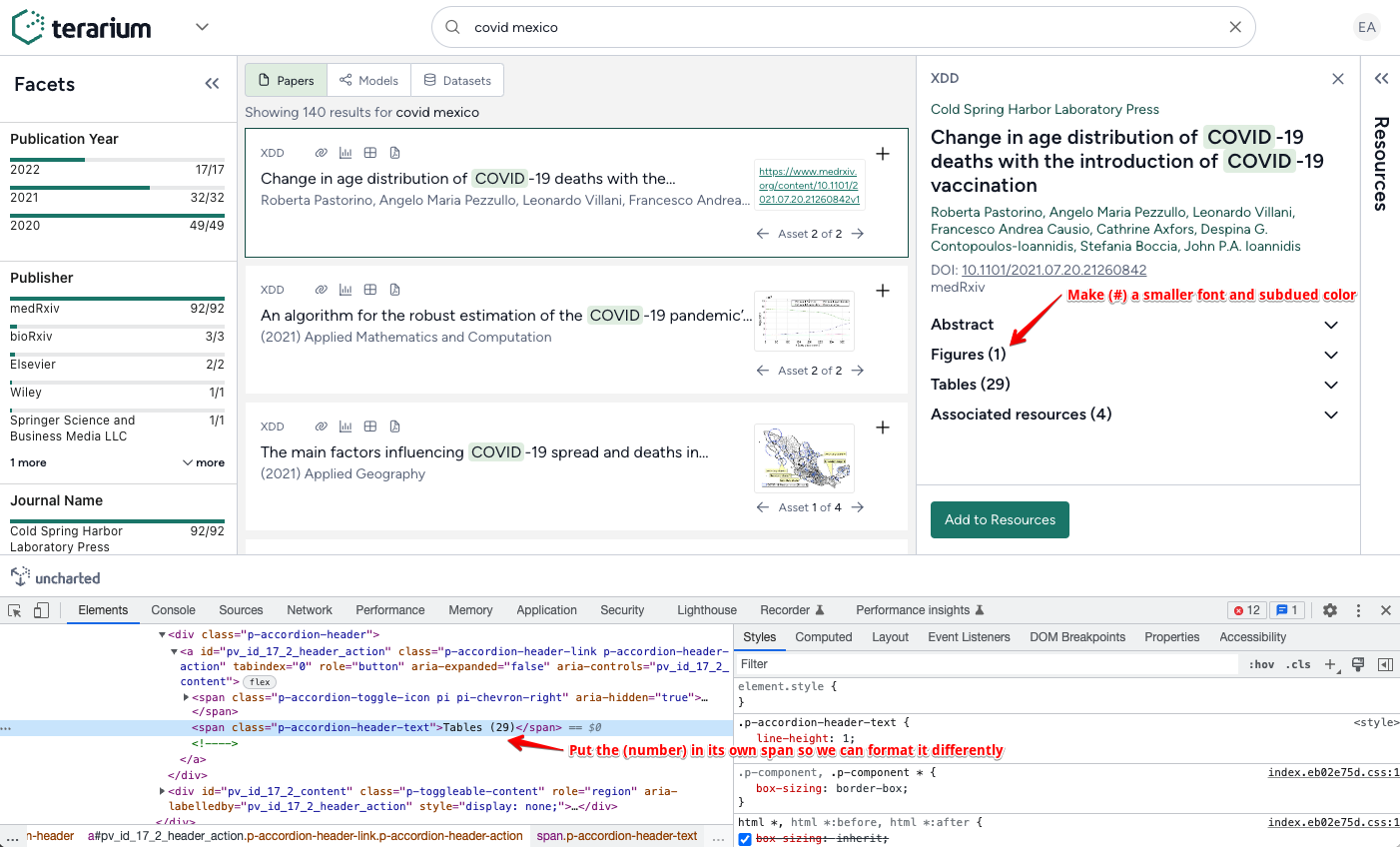Viewport: 1400px width, 847px height.
Task: Switch to the Models tab
Action: click(x=368, y=79)
